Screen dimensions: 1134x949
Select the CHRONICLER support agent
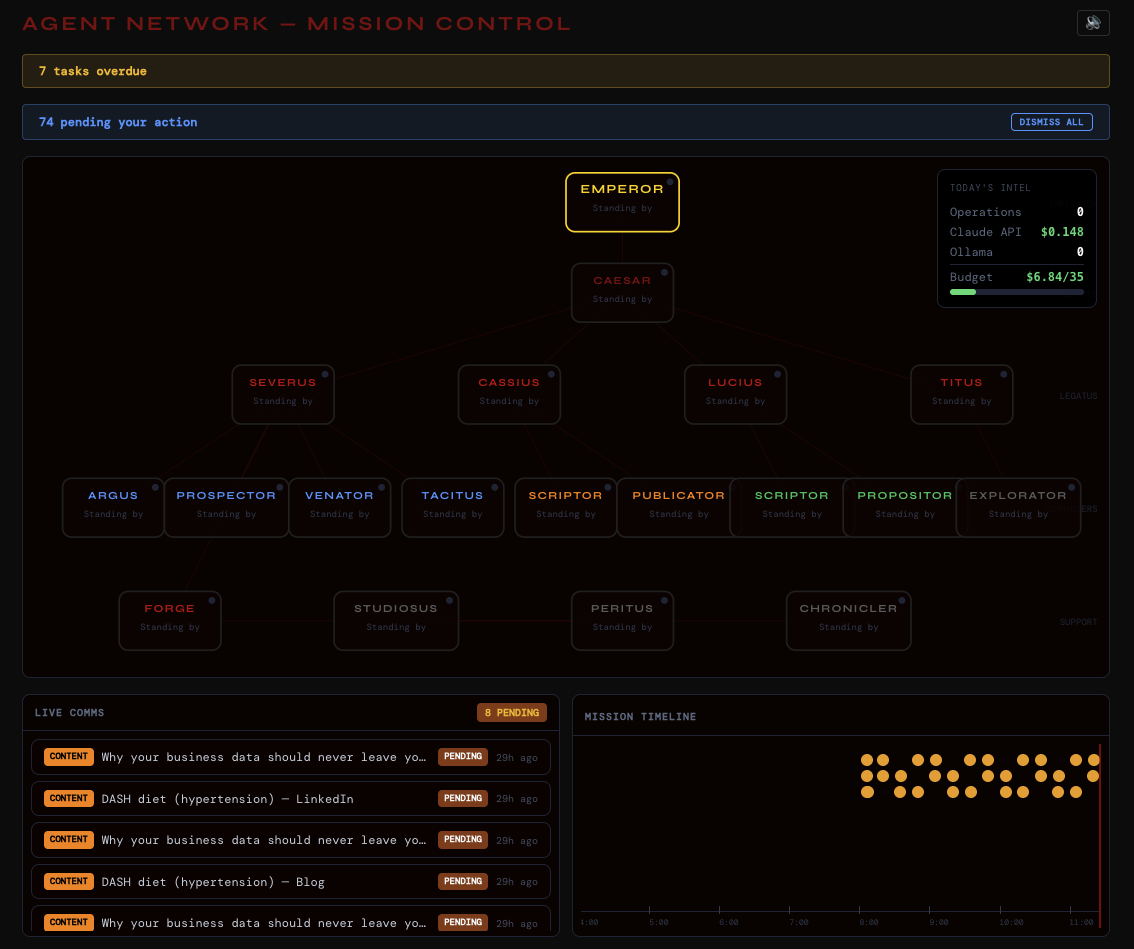(x=848, y=620)
